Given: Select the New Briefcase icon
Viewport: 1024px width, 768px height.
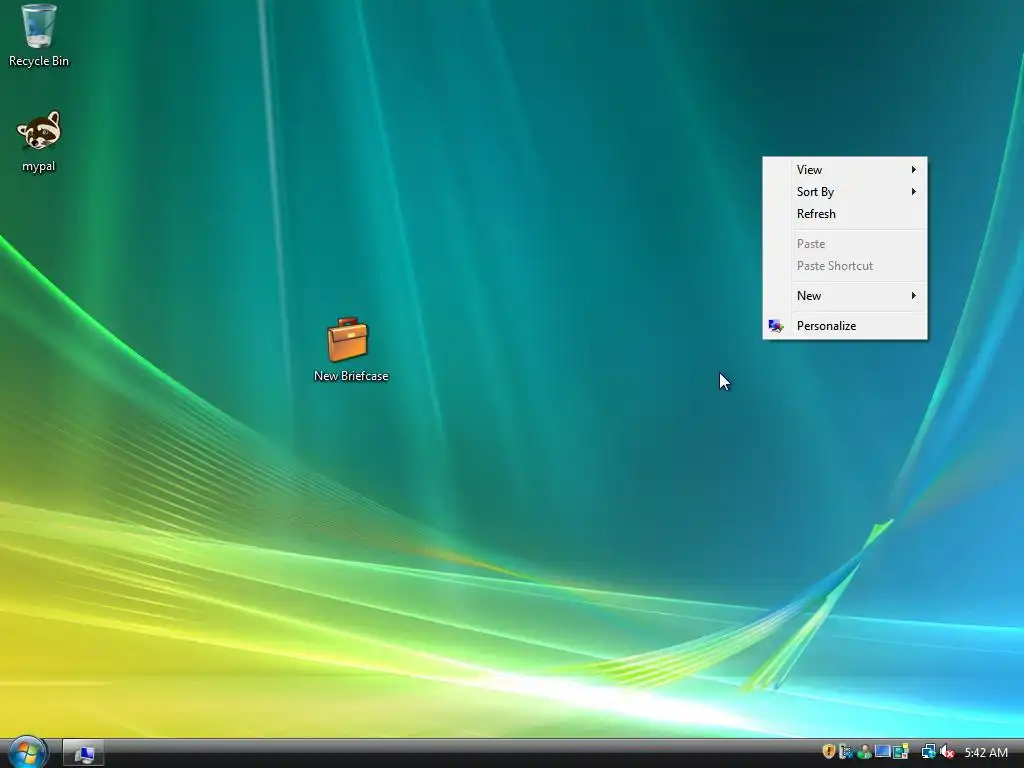Looking at the screenshot, I should click(x=348, y=340).
